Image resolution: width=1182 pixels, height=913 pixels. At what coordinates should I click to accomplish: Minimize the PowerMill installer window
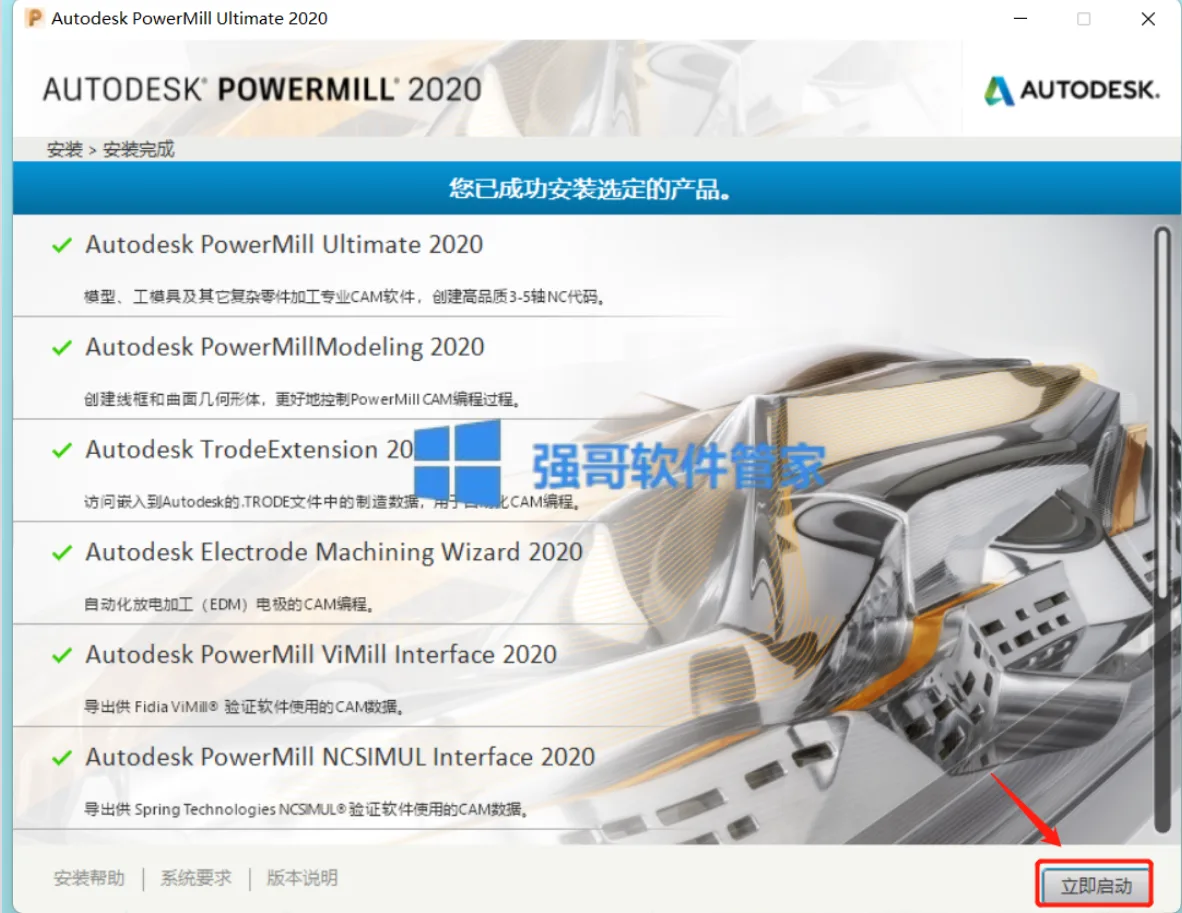click(x=1021, y=19)
